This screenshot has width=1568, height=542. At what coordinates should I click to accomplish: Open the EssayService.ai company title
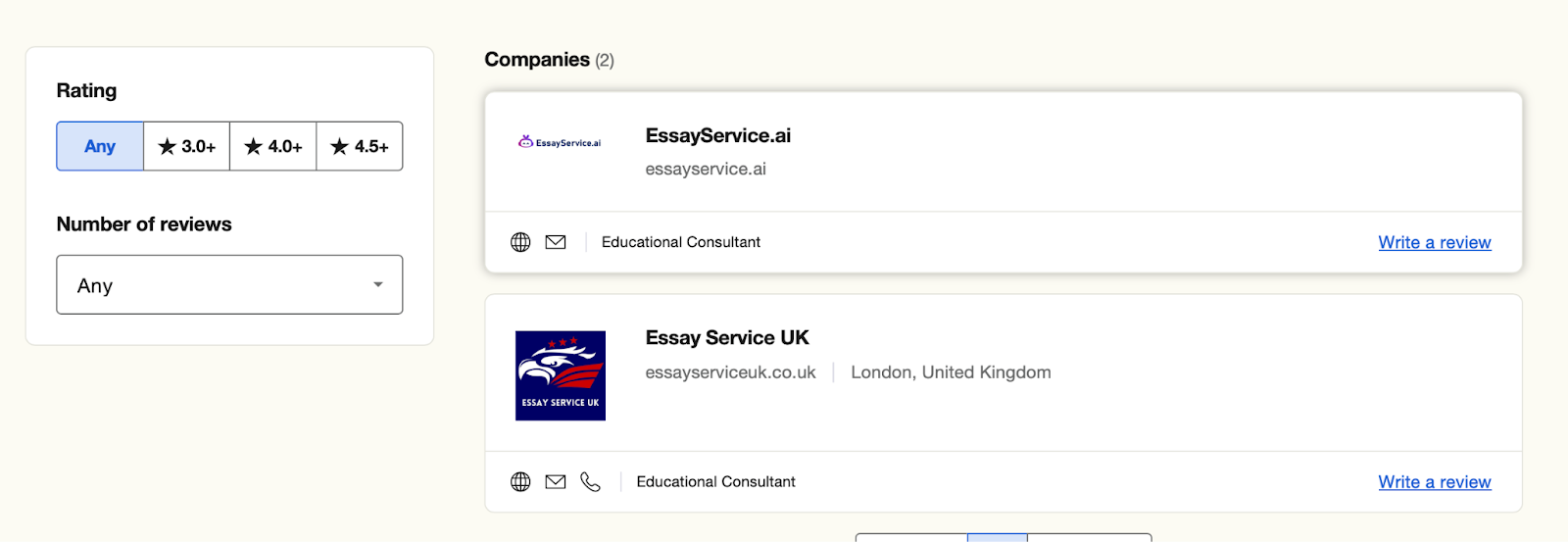[717, 135]
